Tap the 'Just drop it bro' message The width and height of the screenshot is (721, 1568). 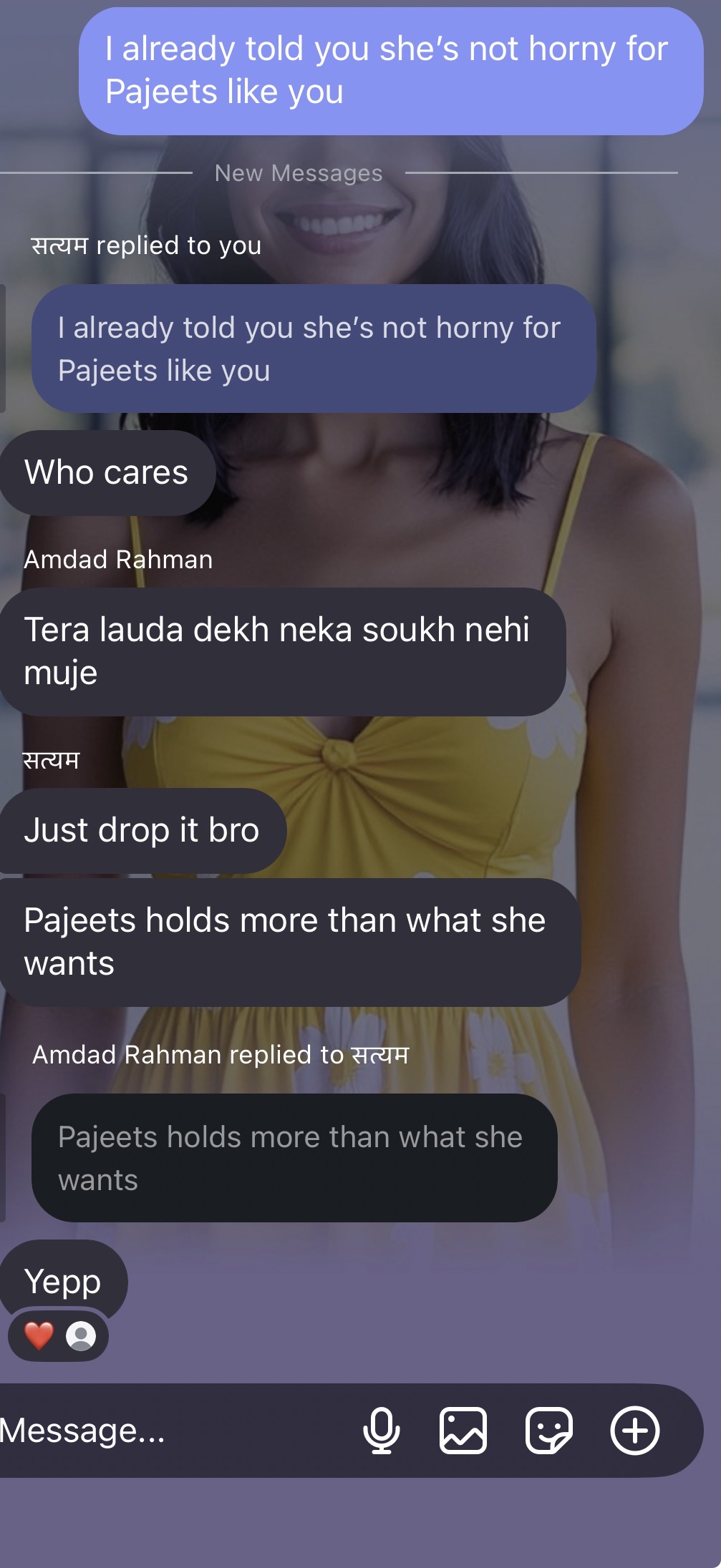click(142, 830)
